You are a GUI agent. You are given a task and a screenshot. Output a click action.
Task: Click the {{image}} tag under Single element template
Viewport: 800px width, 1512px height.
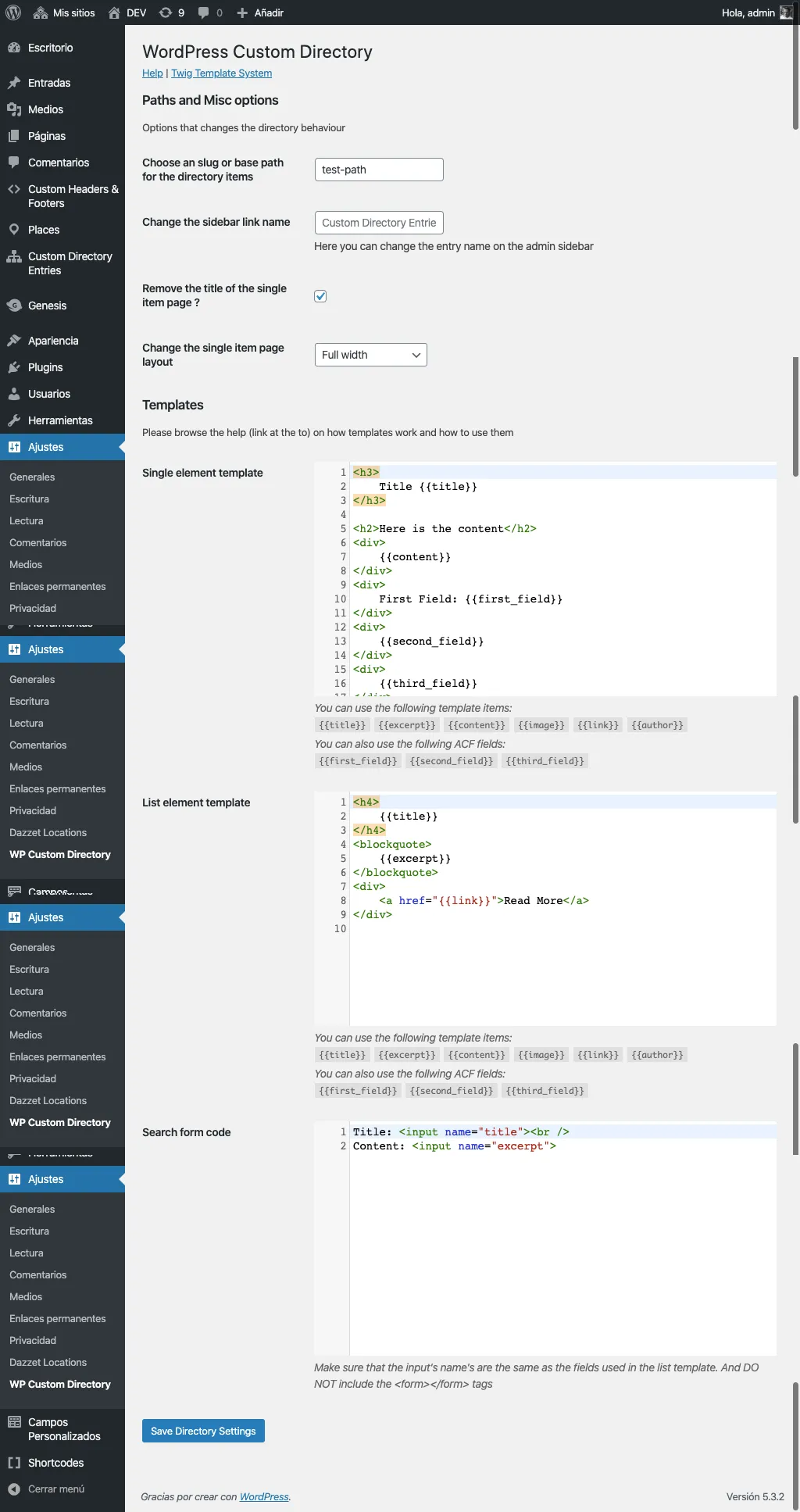click(541, 725)
